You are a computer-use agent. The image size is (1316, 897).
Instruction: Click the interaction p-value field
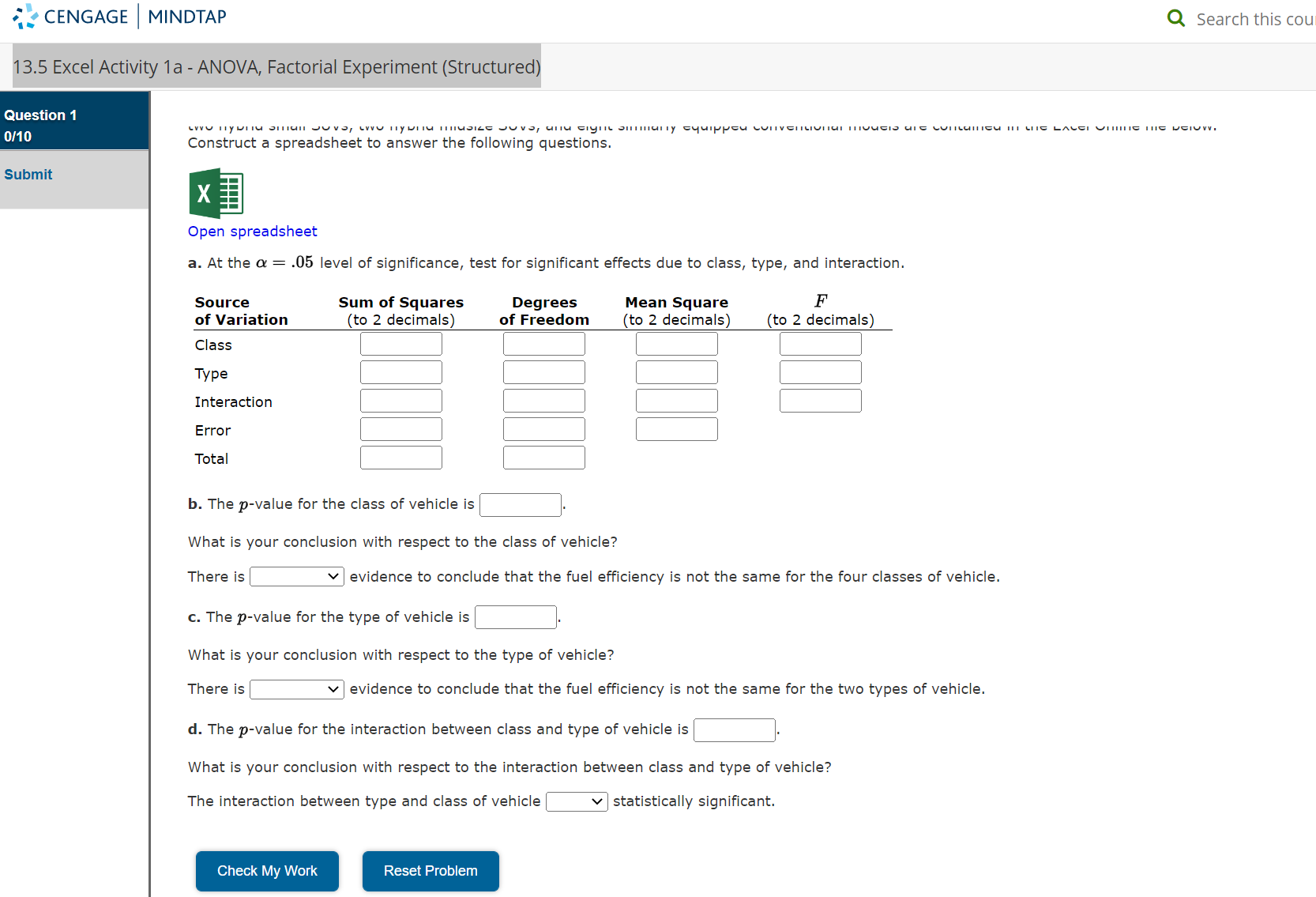(734, 729)
